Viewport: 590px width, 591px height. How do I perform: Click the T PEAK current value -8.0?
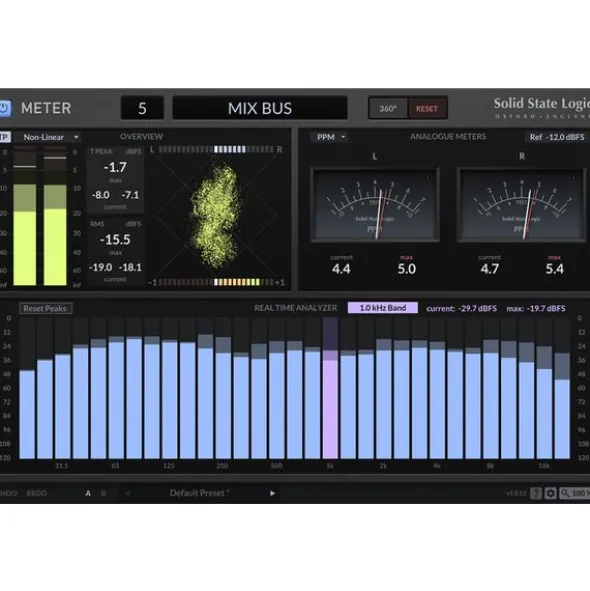click(101, 195)
